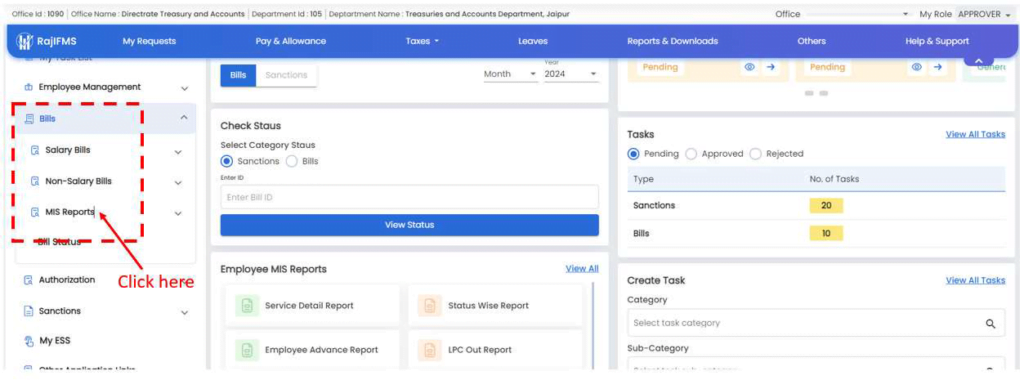
Task: Click the Employee Management sidebar icon
Action: click(28, 87)
